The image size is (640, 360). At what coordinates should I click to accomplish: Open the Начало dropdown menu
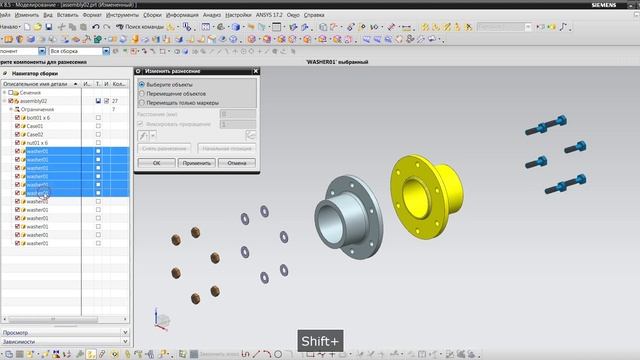point(10,27)
